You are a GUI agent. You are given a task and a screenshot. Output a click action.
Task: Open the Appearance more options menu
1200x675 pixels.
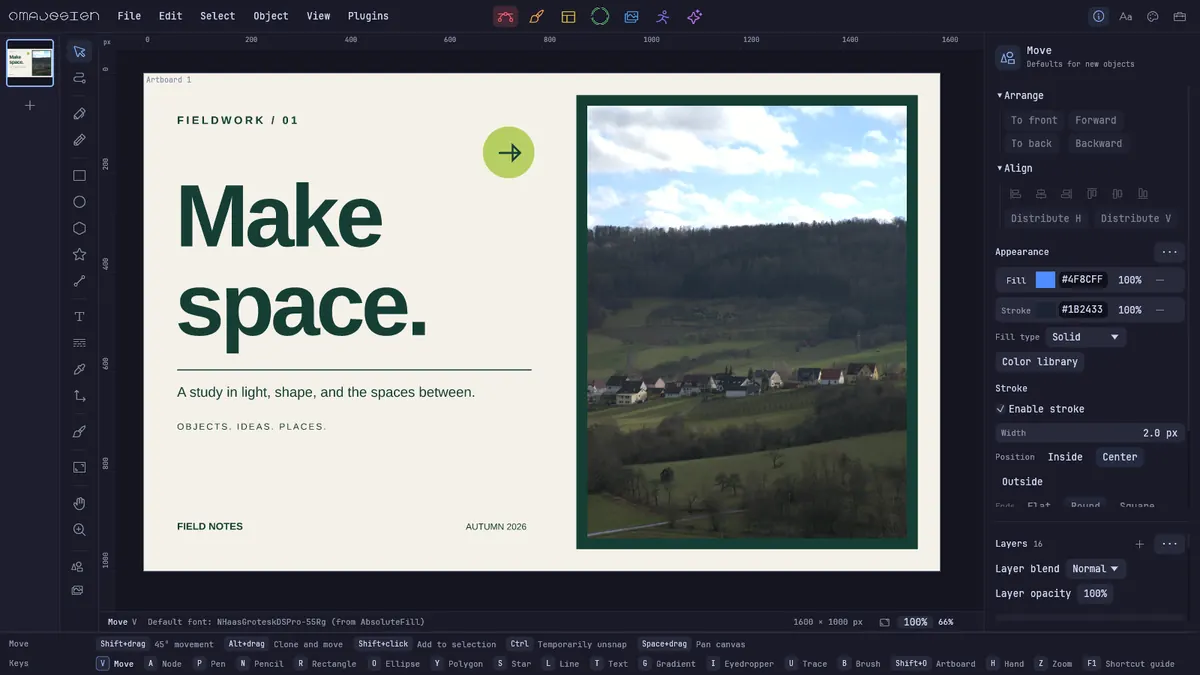pos(1169,252)
